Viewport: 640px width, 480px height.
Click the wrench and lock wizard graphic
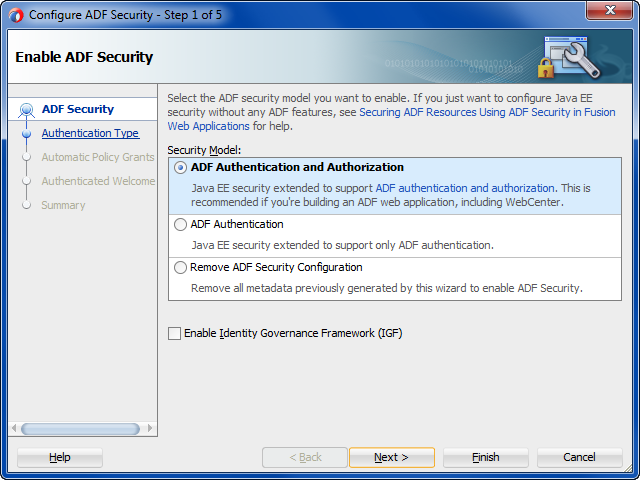[569, 57]
